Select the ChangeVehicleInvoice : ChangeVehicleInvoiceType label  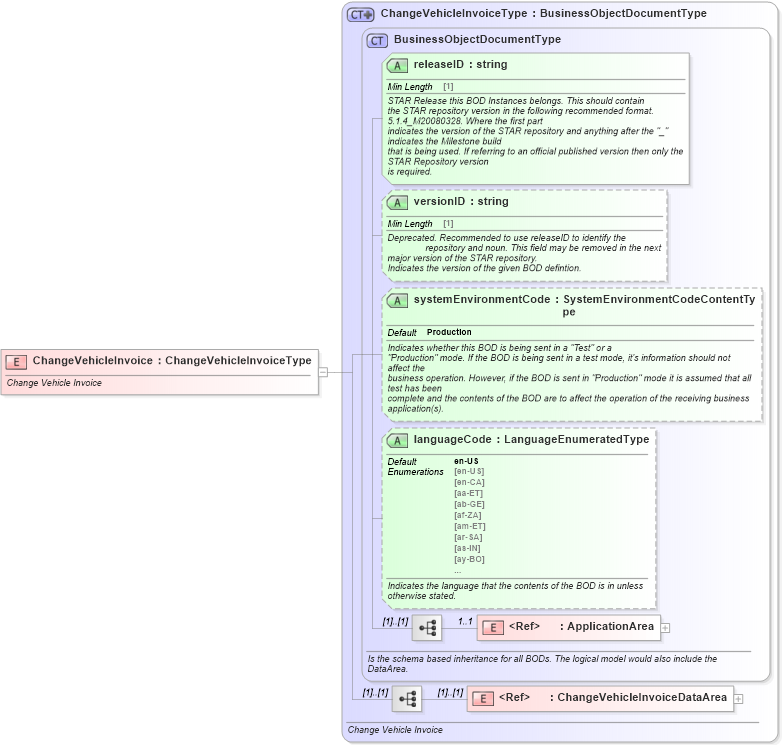click(x=172, y=361)
